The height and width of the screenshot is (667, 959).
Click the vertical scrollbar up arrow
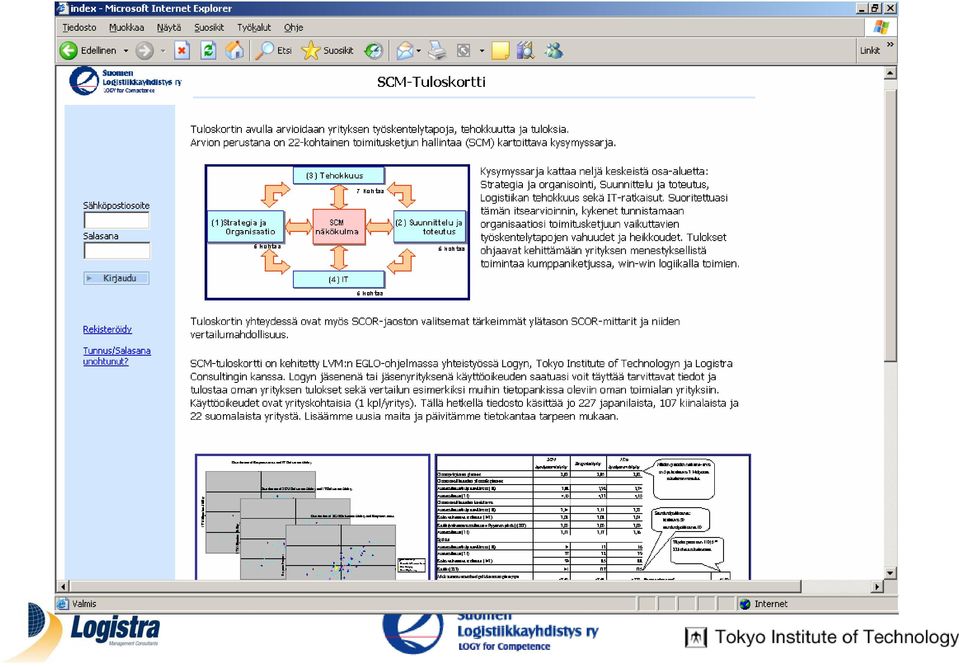890,73
